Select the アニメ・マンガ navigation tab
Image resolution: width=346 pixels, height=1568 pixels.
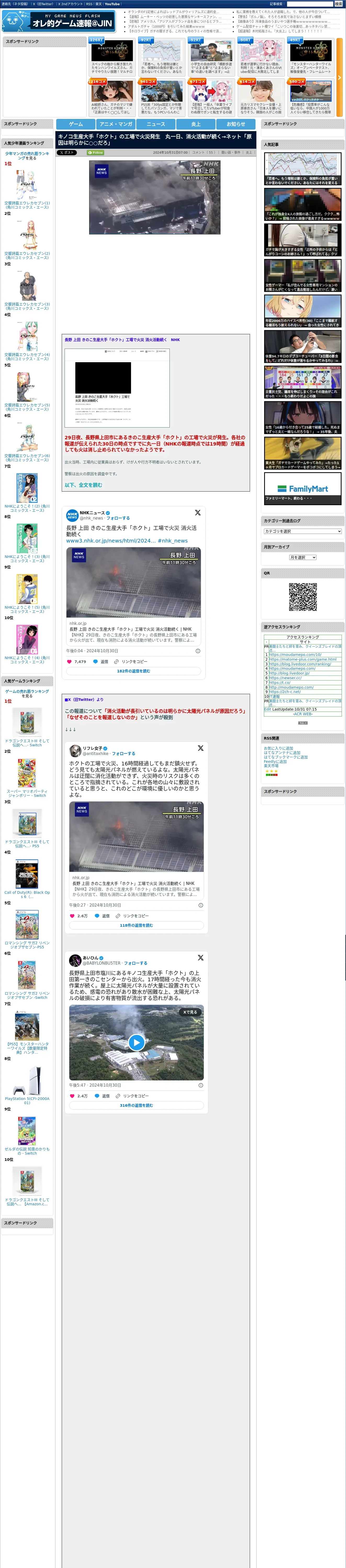pos(116,124)
